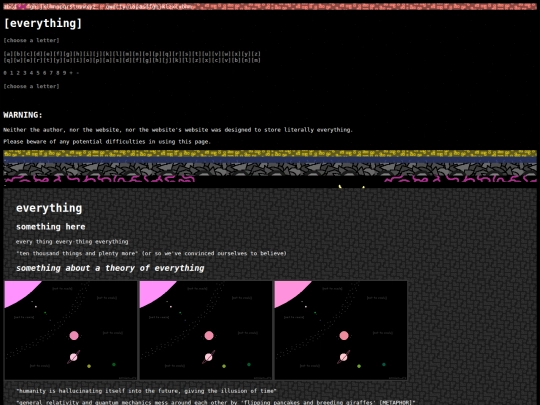Click the 'ten thousand things and plenty more' quote
Viewport: 540px width, 405px height.
[x=151, y=253]
